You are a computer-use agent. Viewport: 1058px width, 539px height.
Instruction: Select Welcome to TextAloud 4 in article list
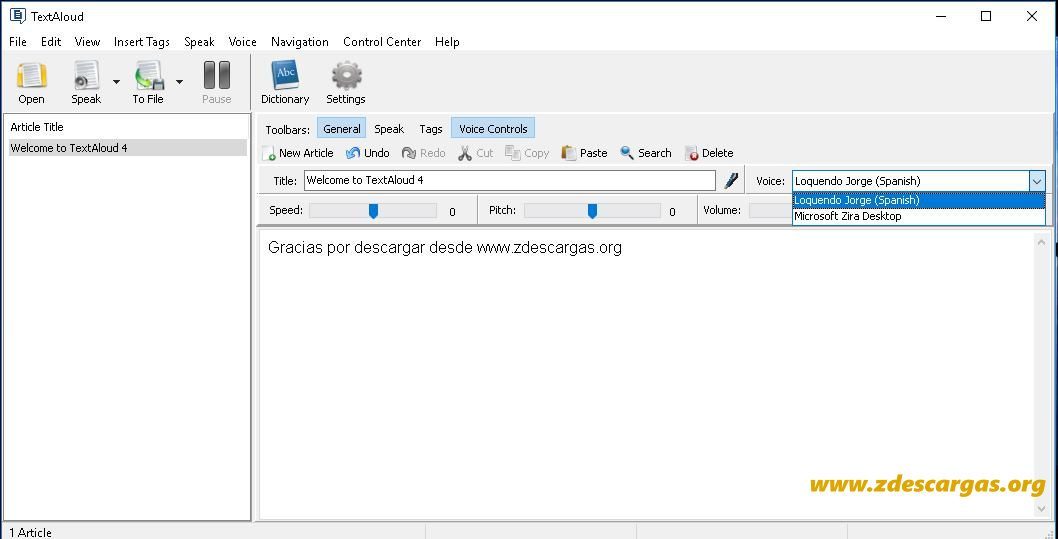click(128, 148)
